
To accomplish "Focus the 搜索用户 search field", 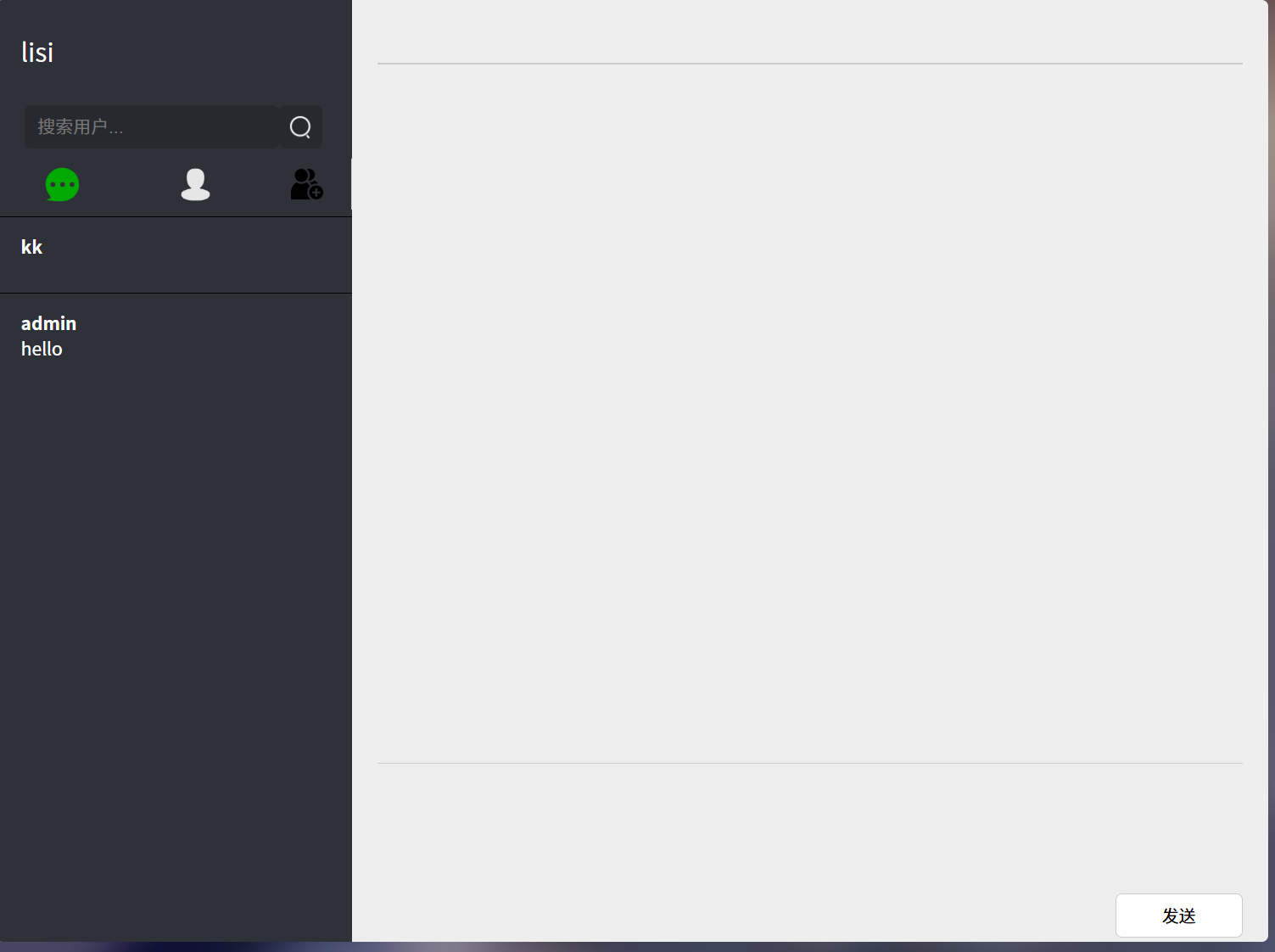I will (x=152, y=126).
